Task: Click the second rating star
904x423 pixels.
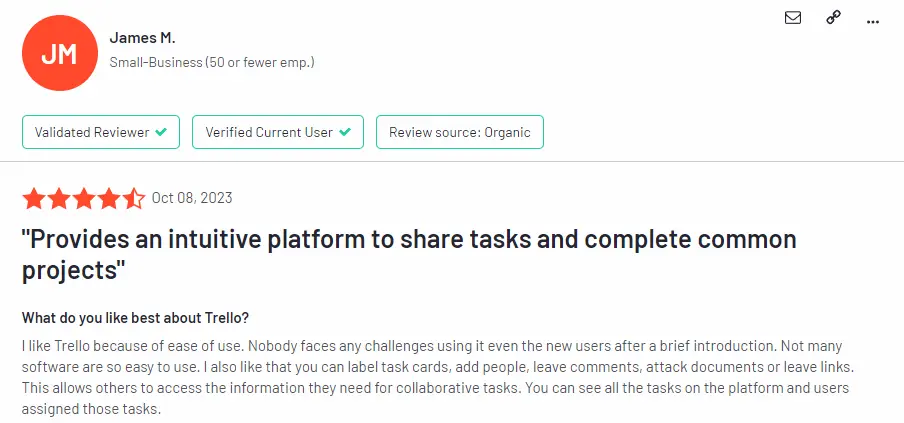Action: [x=58, y=198]
